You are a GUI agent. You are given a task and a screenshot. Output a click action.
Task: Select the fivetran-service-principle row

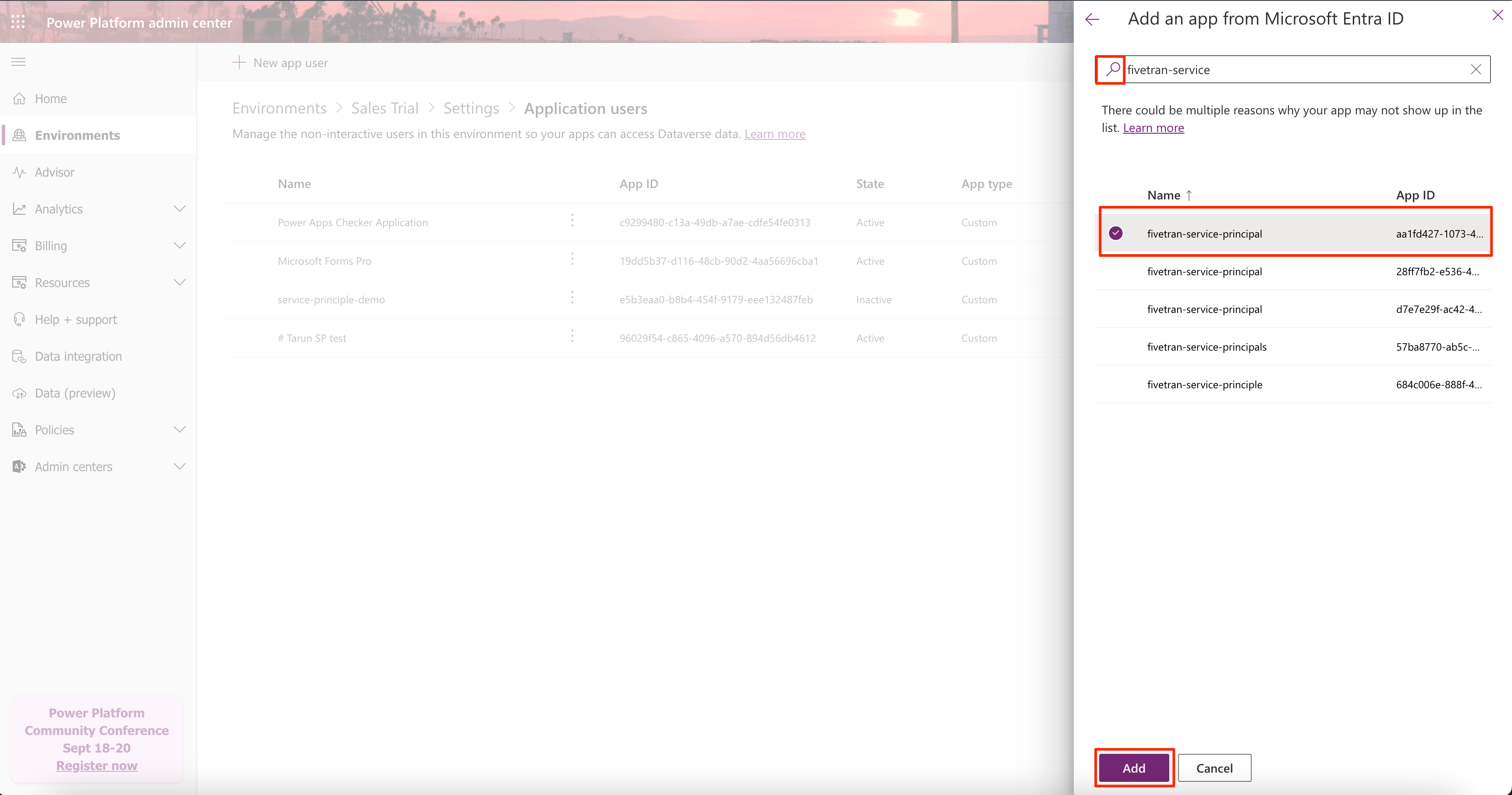[x=1292, y=384]
